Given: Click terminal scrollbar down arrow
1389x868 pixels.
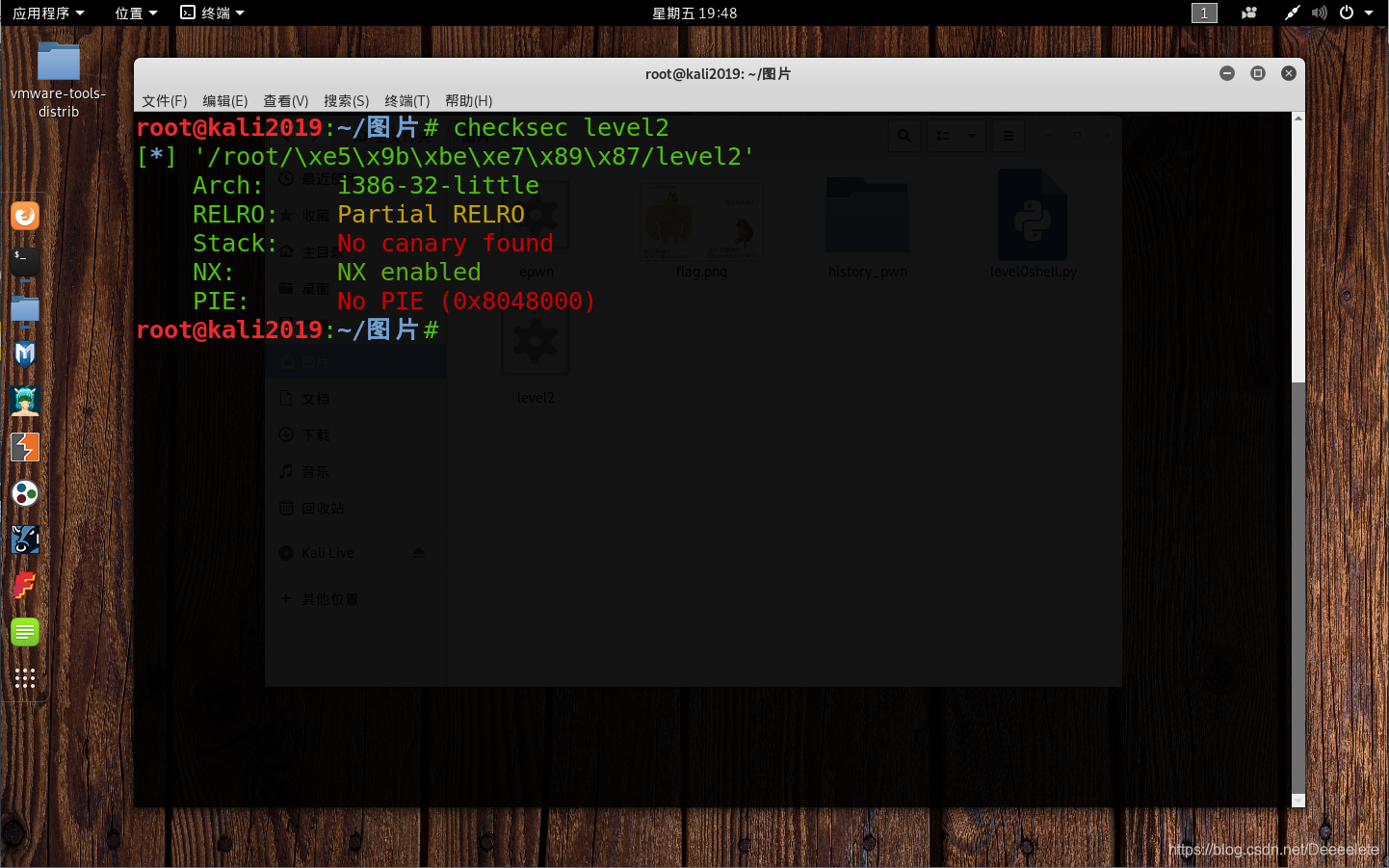Looking at the screenshot, I should pos(1298,801).
